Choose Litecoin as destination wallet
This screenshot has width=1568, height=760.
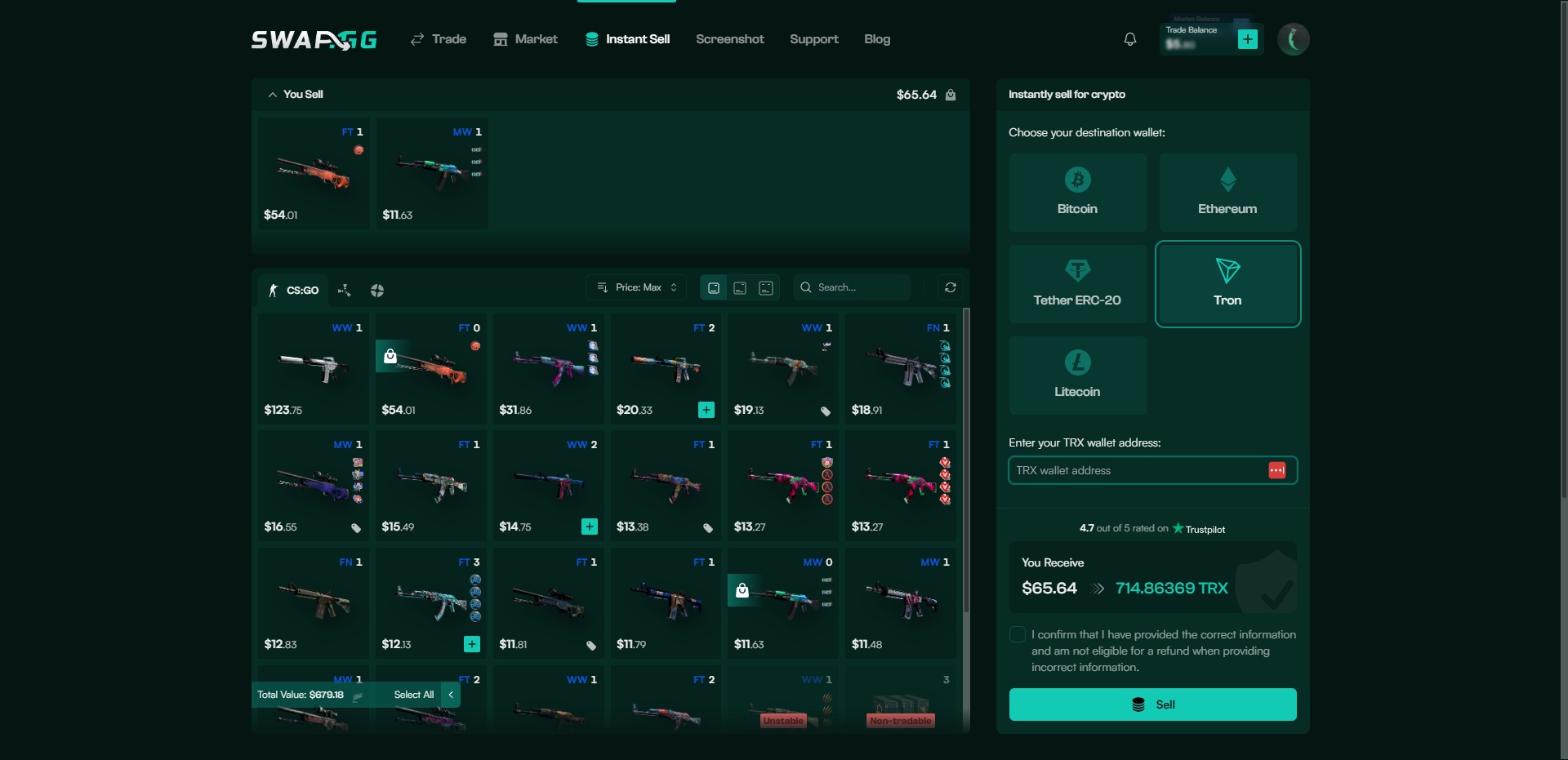[x=1078, y=376]
